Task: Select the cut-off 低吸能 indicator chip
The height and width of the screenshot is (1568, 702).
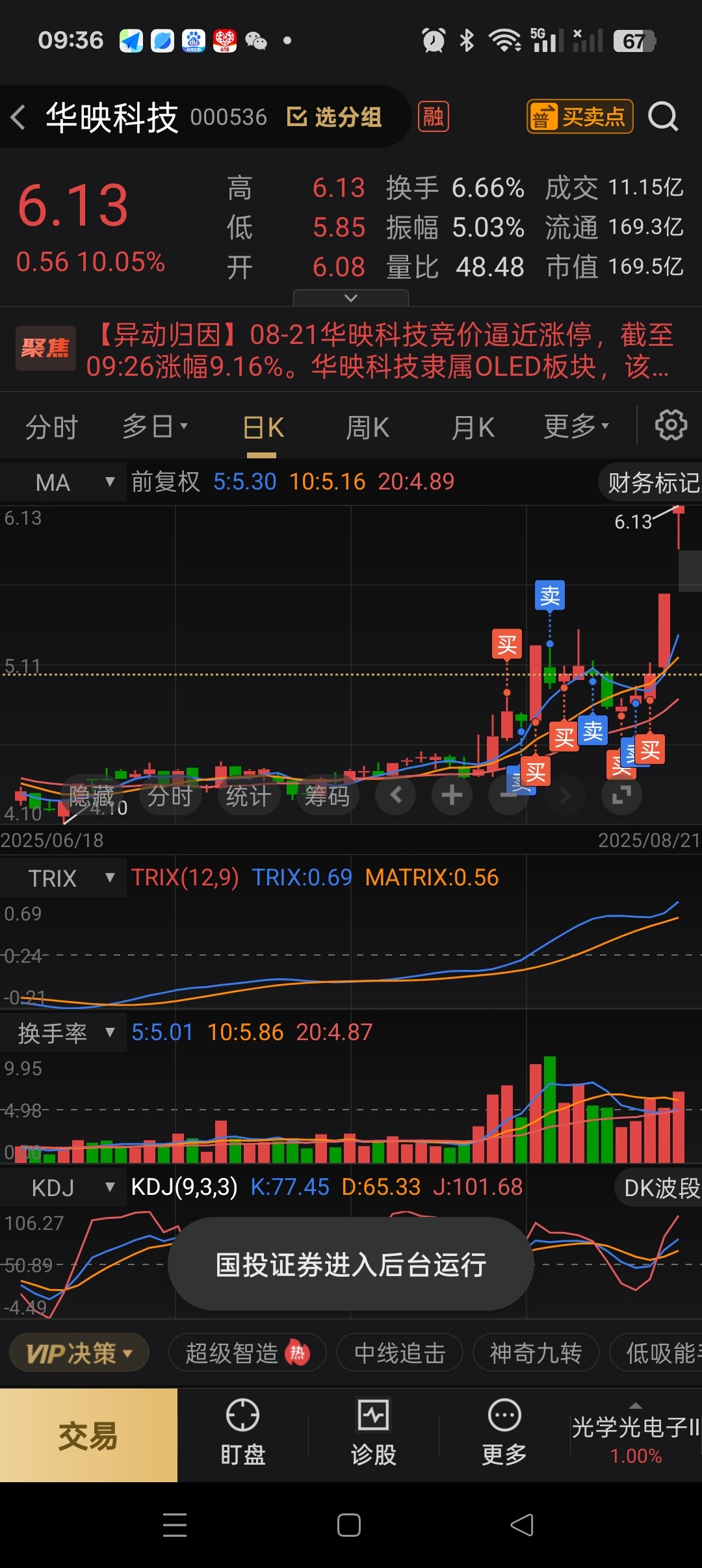Action: (656, 1353)
